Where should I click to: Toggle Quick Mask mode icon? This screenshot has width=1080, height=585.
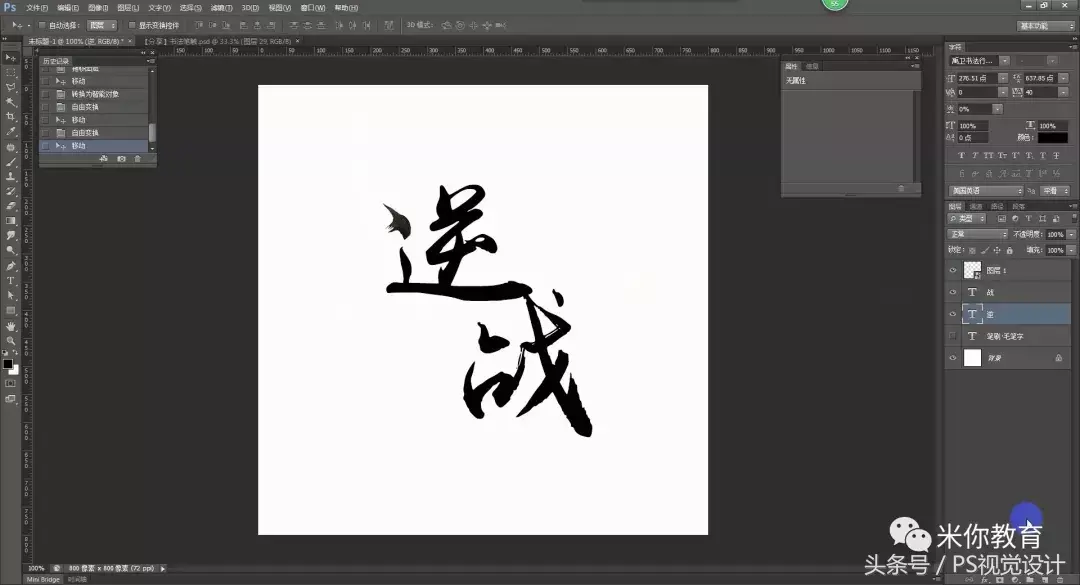pos(10,384)
